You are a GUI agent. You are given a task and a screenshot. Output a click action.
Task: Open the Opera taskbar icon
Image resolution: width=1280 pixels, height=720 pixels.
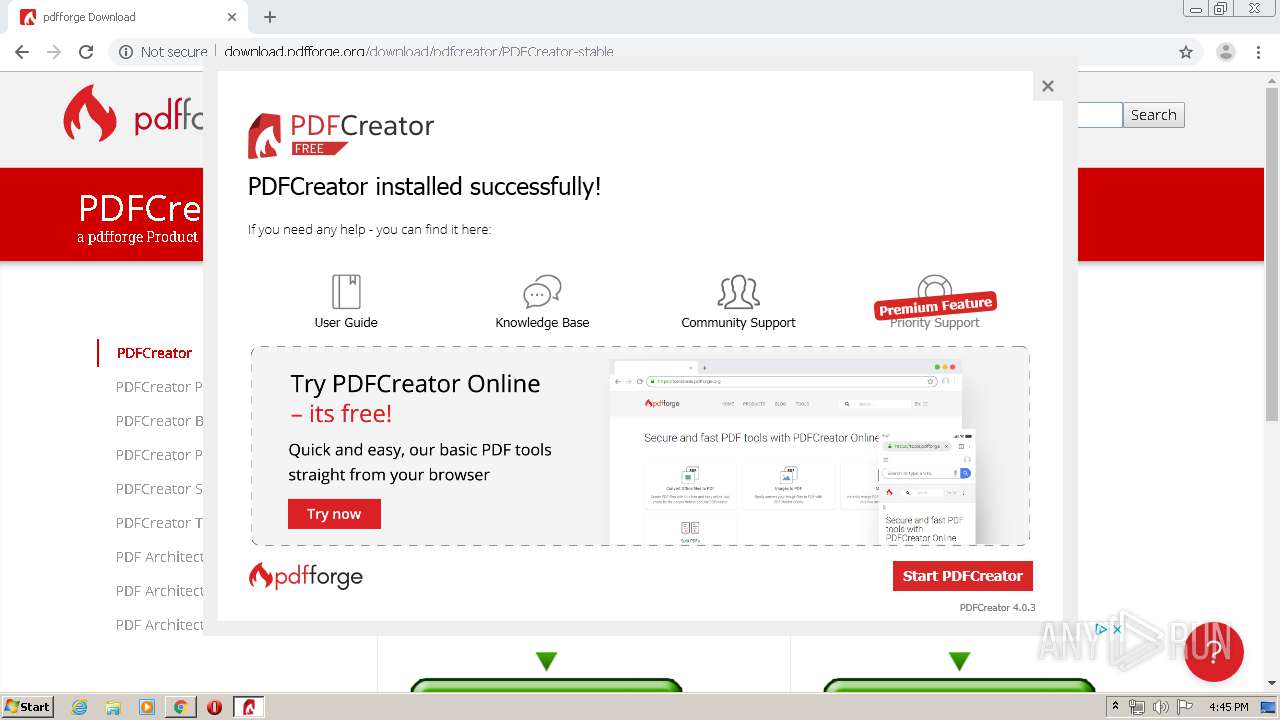click(x=214, y=707)
